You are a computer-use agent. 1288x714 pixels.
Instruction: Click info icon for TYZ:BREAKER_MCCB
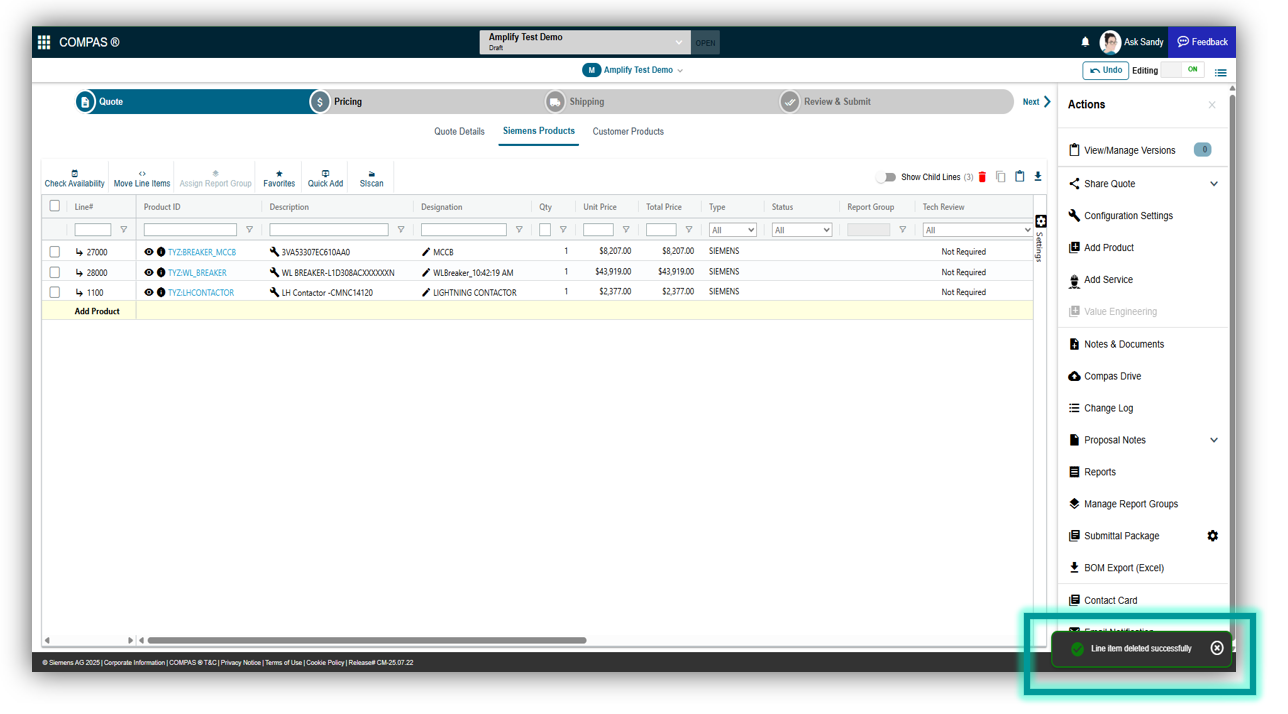161,252
